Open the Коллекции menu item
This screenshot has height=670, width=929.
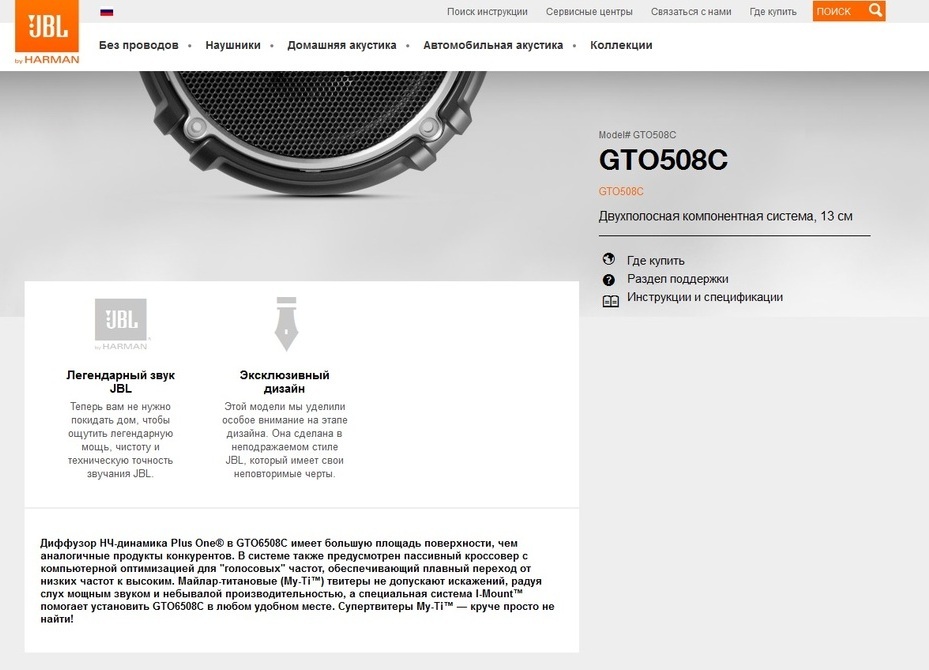tap(621, 45)
